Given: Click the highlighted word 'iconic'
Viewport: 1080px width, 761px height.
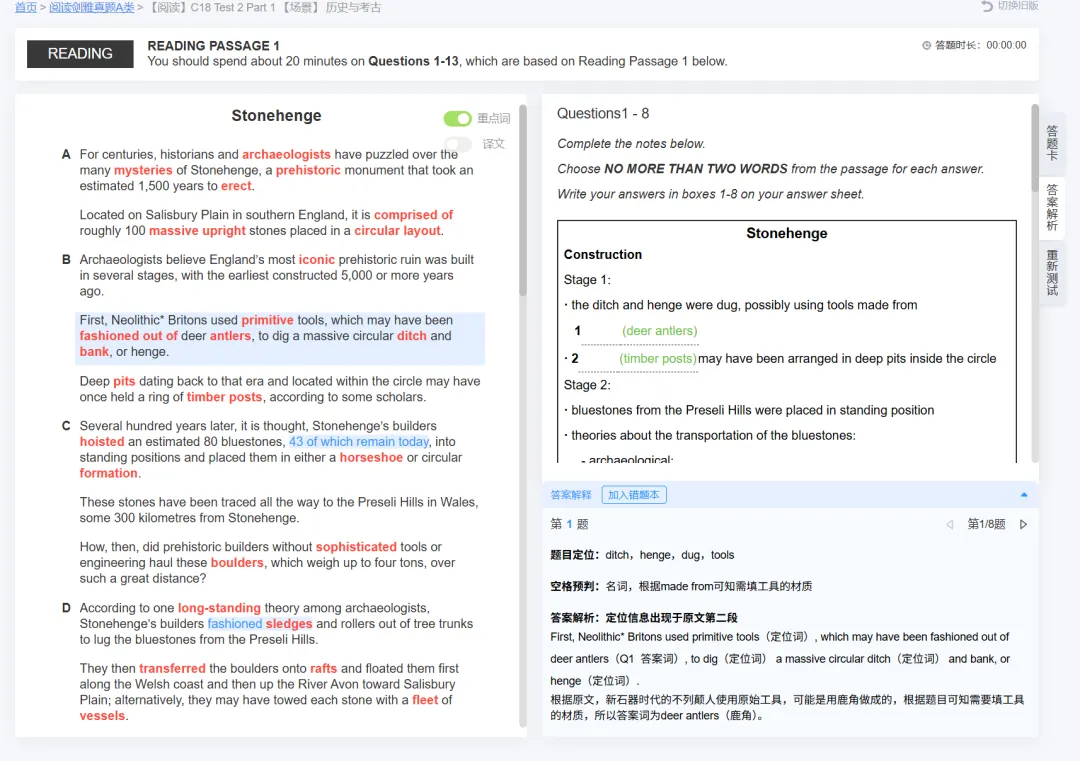Looking at the screenshot, I should [x=317, y=260].
